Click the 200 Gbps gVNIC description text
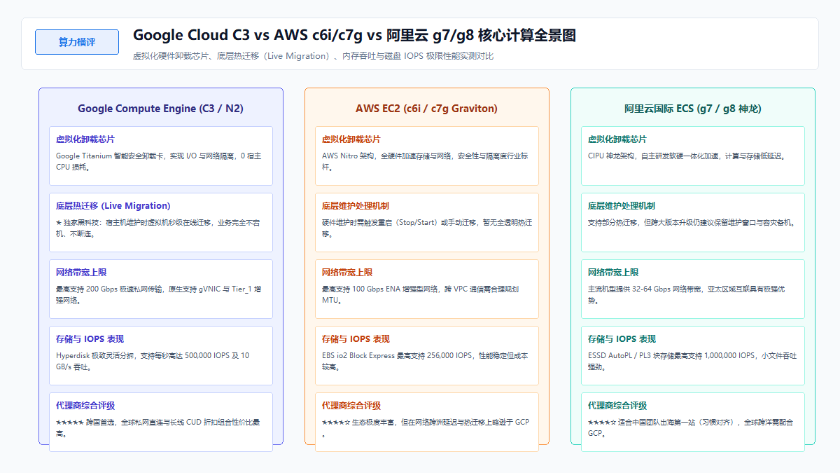The width and height of the screenshot is (840, 473). coord(159,295)
